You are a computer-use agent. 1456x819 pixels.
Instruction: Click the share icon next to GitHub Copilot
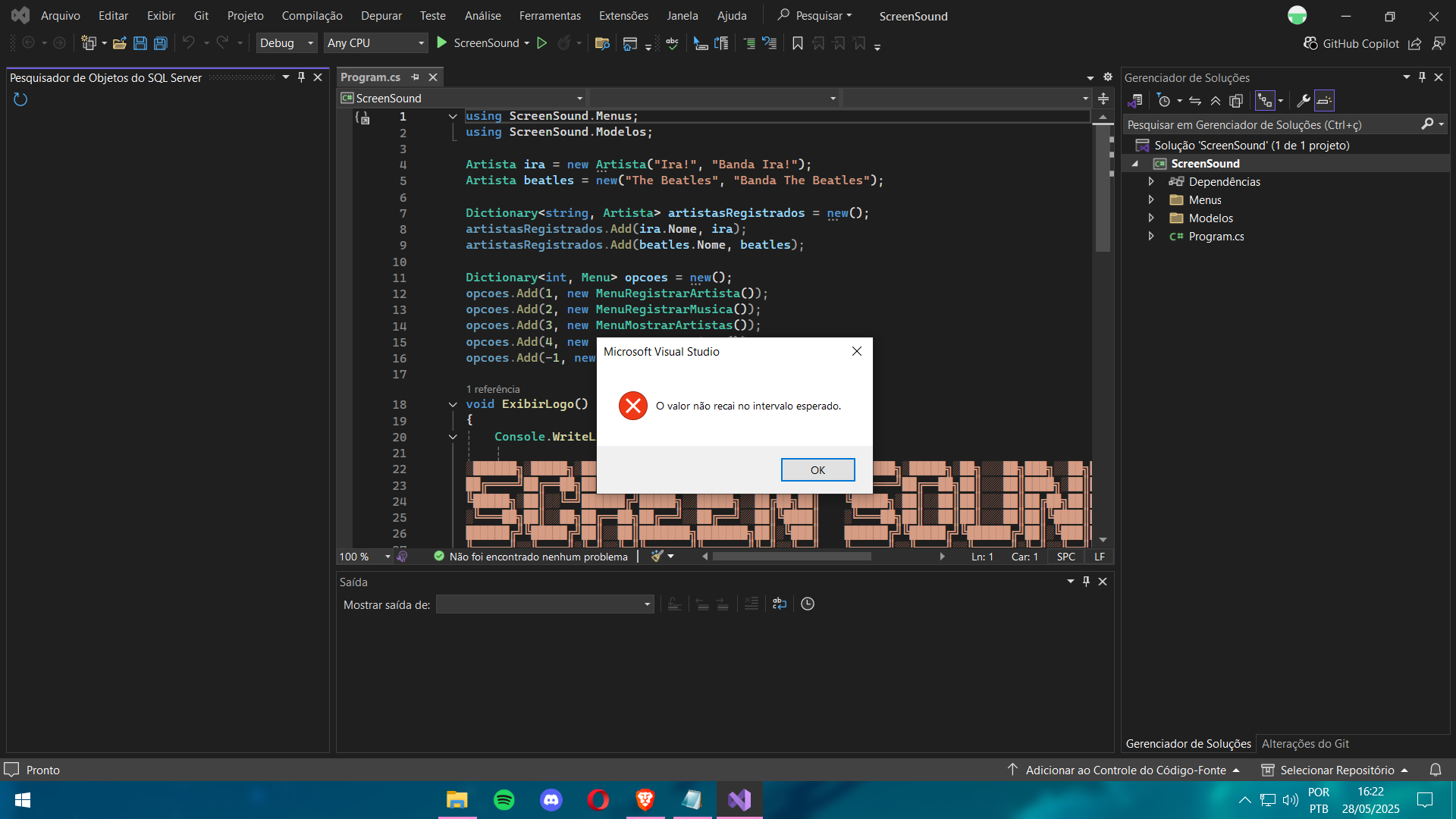tap(1415, 44)
